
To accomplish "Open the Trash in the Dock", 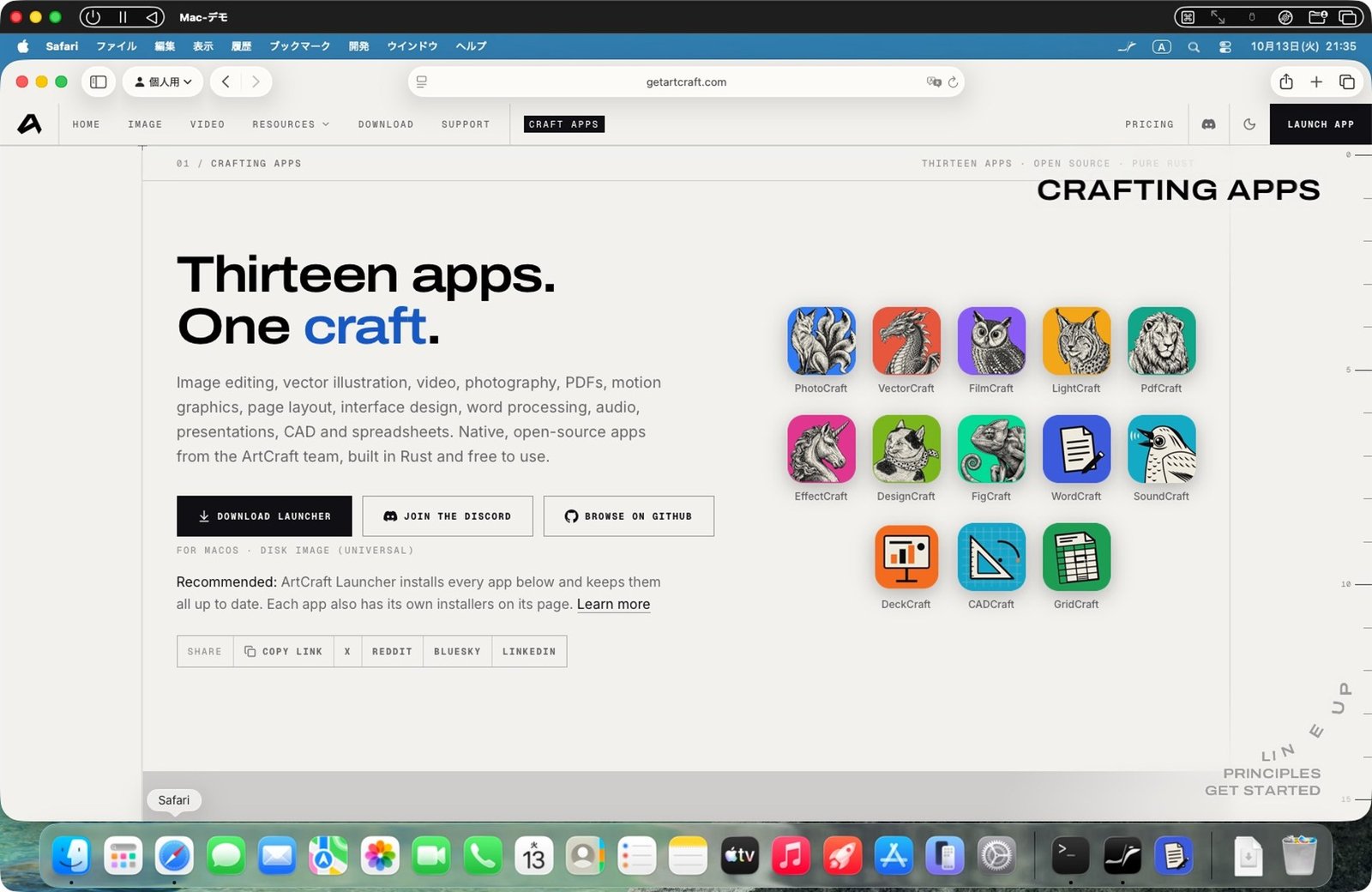I will click(x=1298, y=855).
